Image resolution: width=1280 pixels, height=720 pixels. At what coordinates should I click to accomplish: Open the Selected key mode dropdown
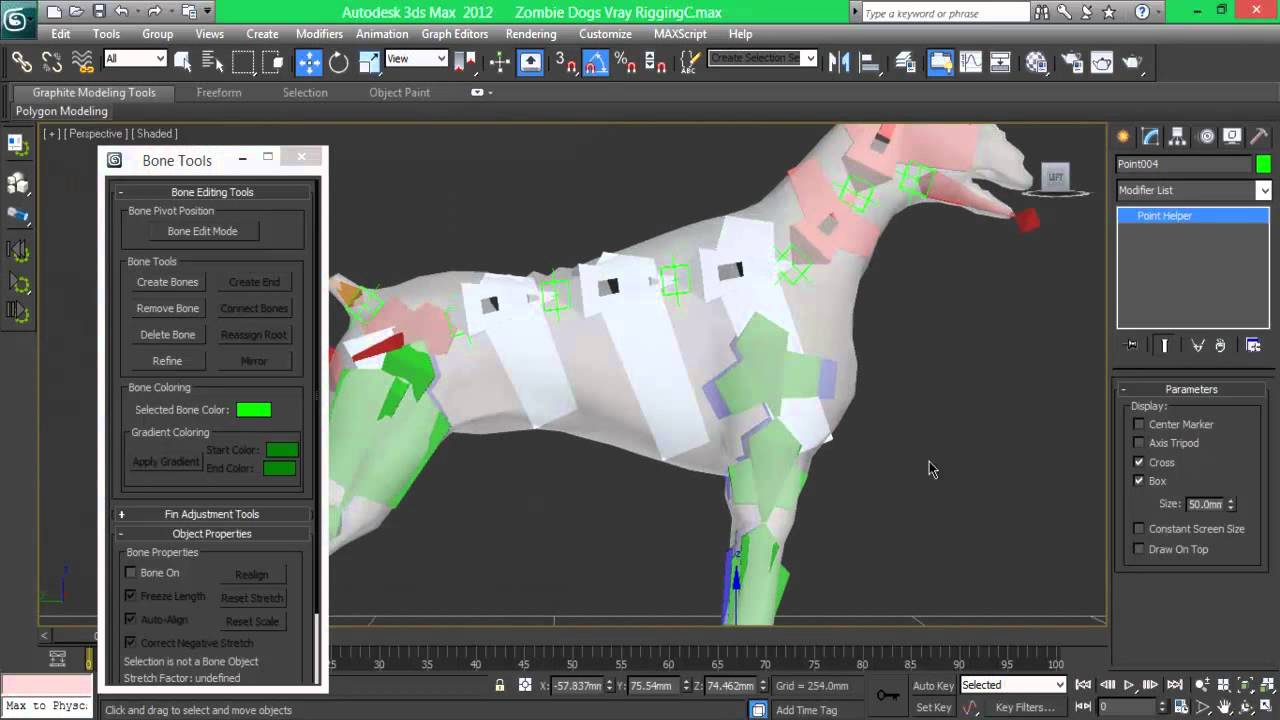tap(1013, 685)
